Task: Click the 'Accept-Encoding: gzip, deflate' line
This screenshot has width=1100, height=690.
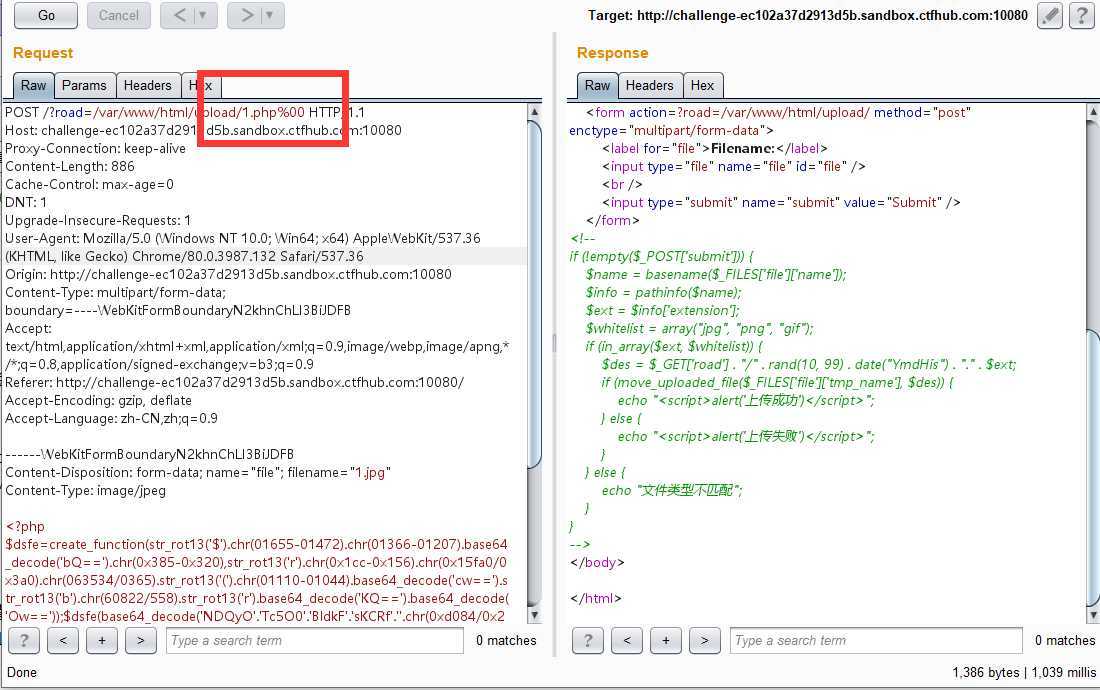Action: [x=98, y=400]
